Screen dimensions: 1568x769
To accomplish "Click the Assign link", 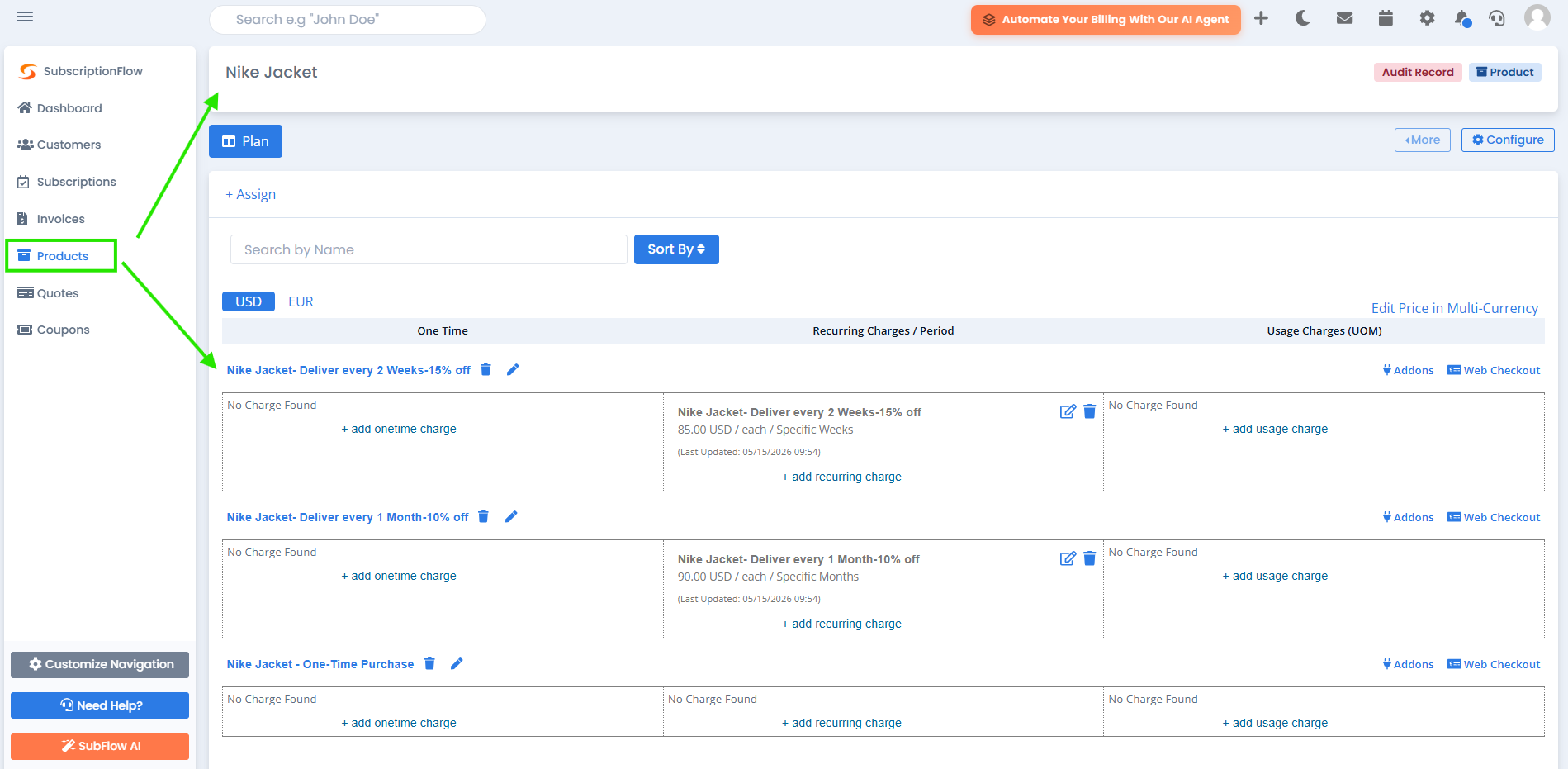I will pos(251,194).
